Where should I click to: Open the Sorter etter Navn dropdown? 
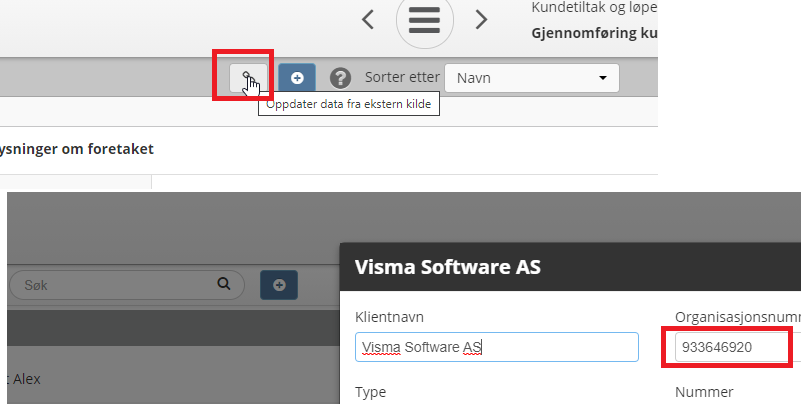532,78
